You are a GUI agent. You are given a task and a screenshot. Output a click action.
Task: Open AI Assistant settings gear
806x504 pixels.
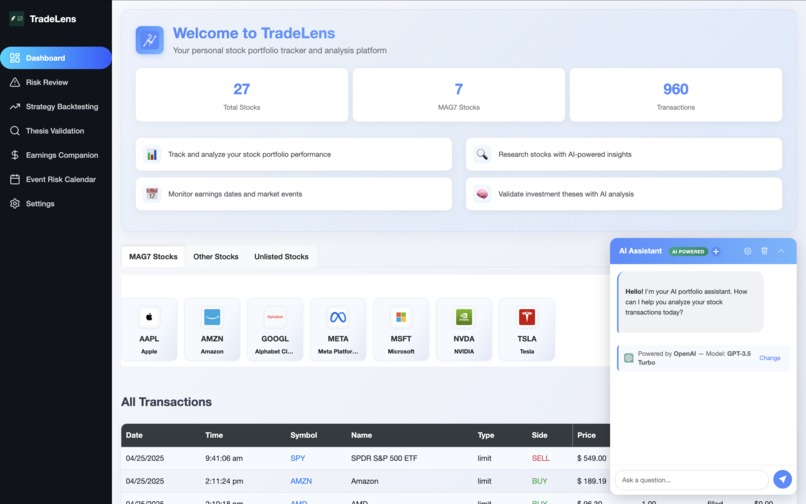point(747,251)
